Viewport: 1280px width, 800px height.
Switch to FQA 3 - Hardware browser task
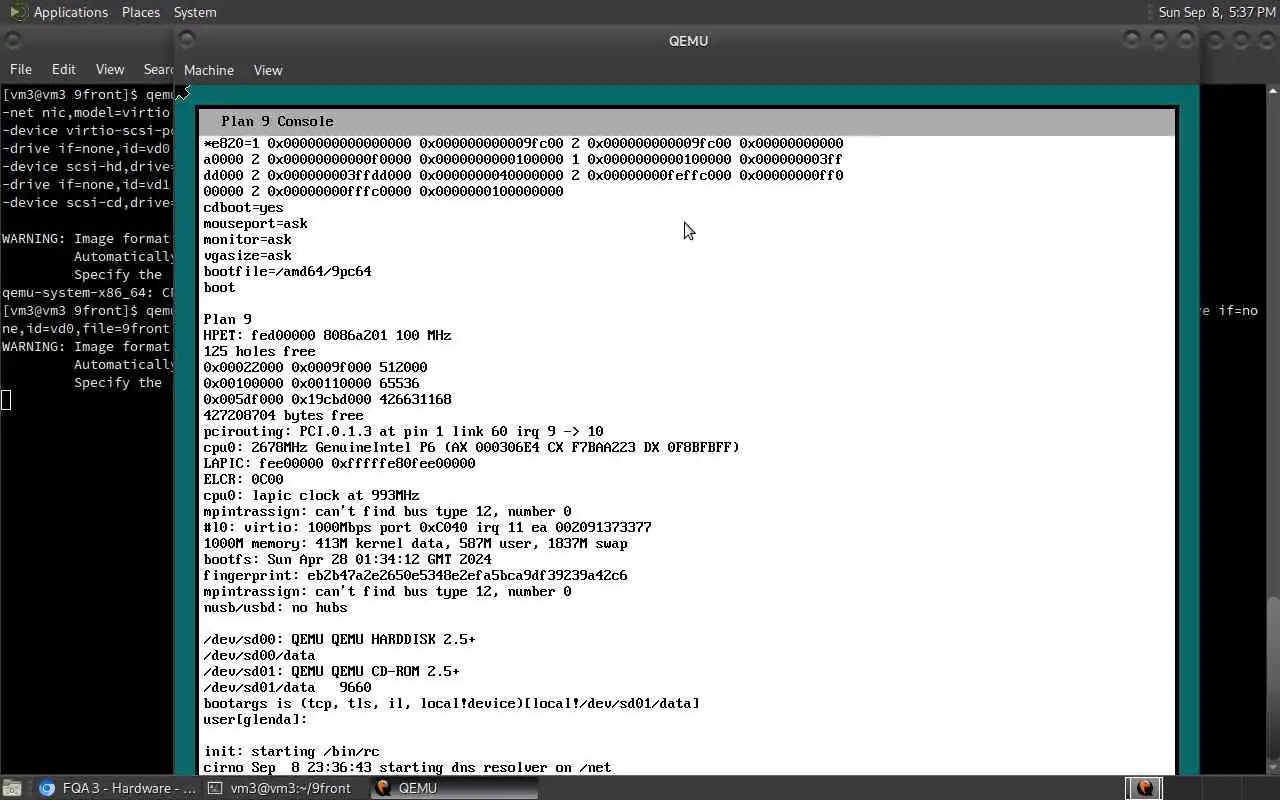[119, 788]
